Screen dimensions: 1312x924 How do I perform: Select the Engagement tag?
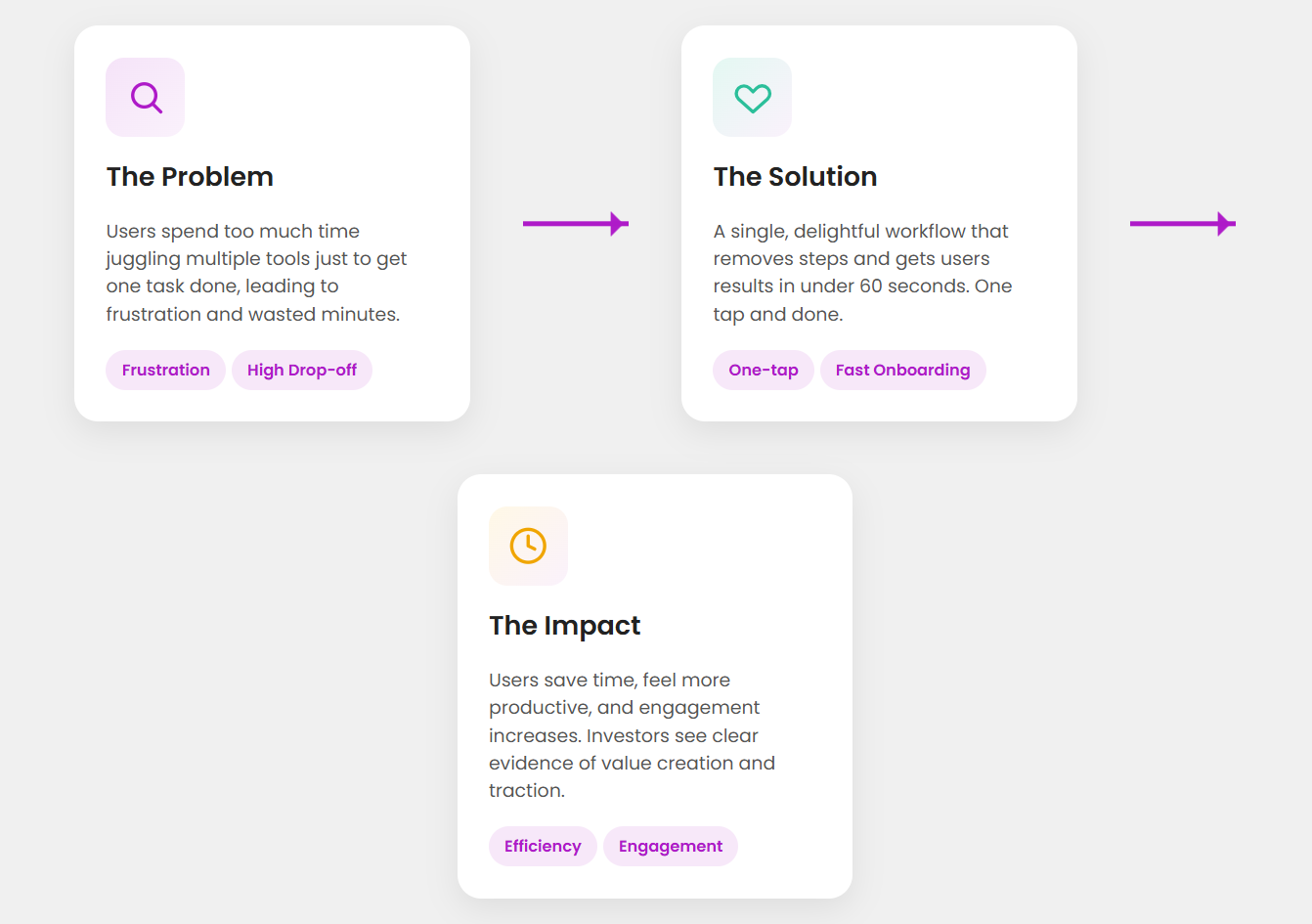point(671,847)
